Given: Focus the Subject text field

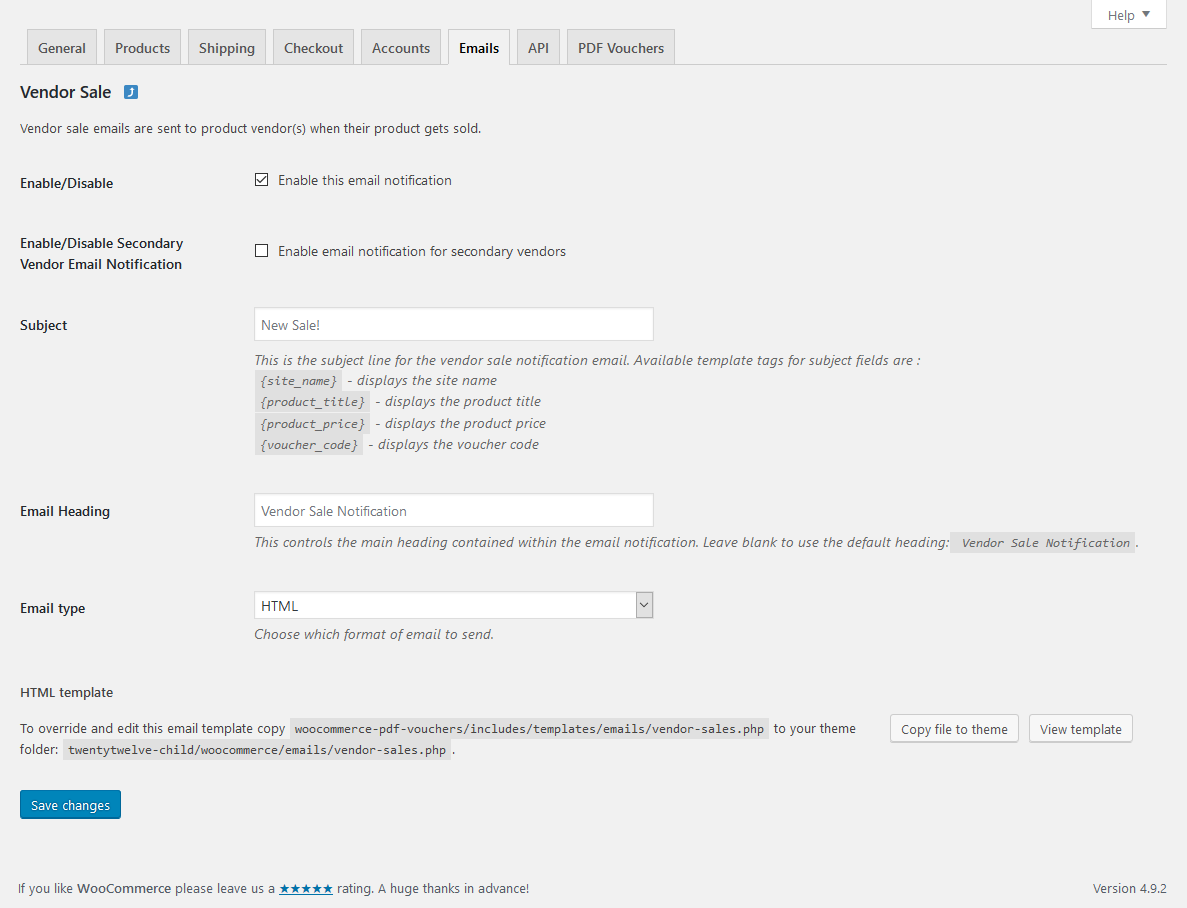Looking at the screenshot, I should click(x=453, y=325).
